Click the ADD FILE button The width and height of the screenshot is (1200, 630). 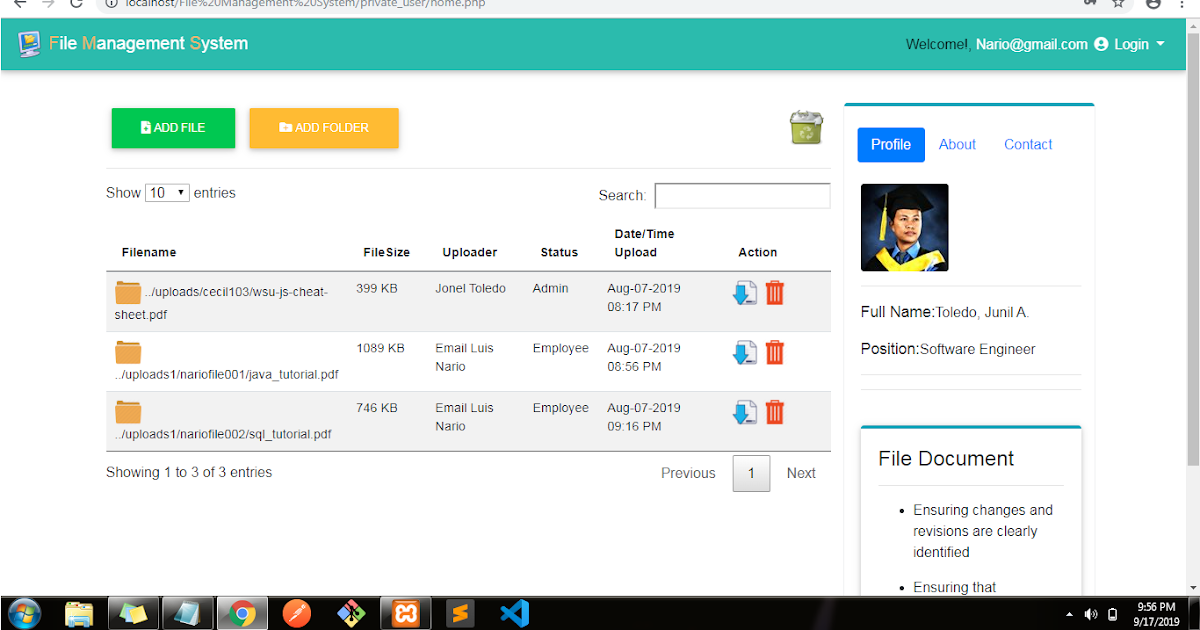point(172,128)
